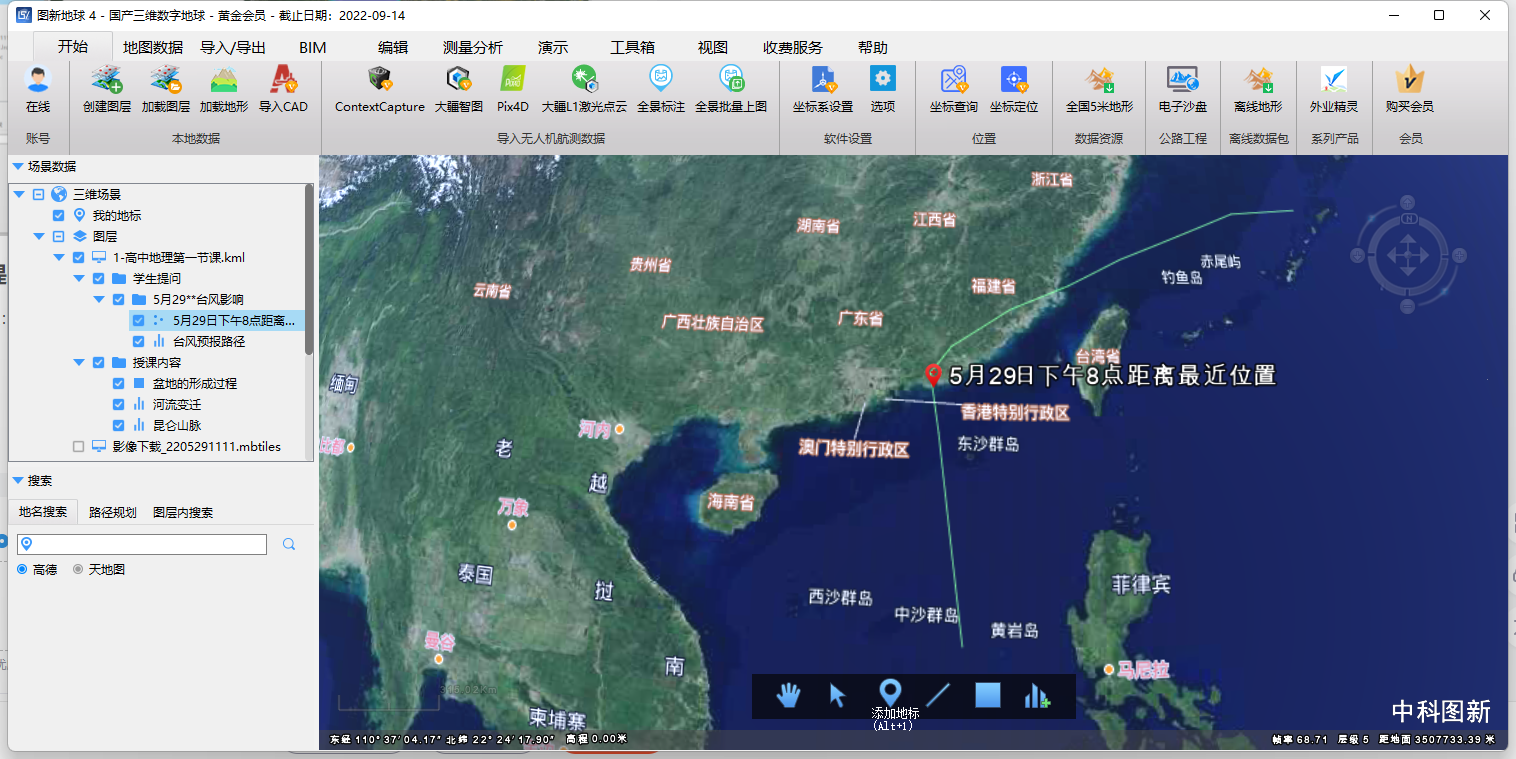Switch to BIM tab
Viewport: 1516px width, 759px height.
coord(312,47)
